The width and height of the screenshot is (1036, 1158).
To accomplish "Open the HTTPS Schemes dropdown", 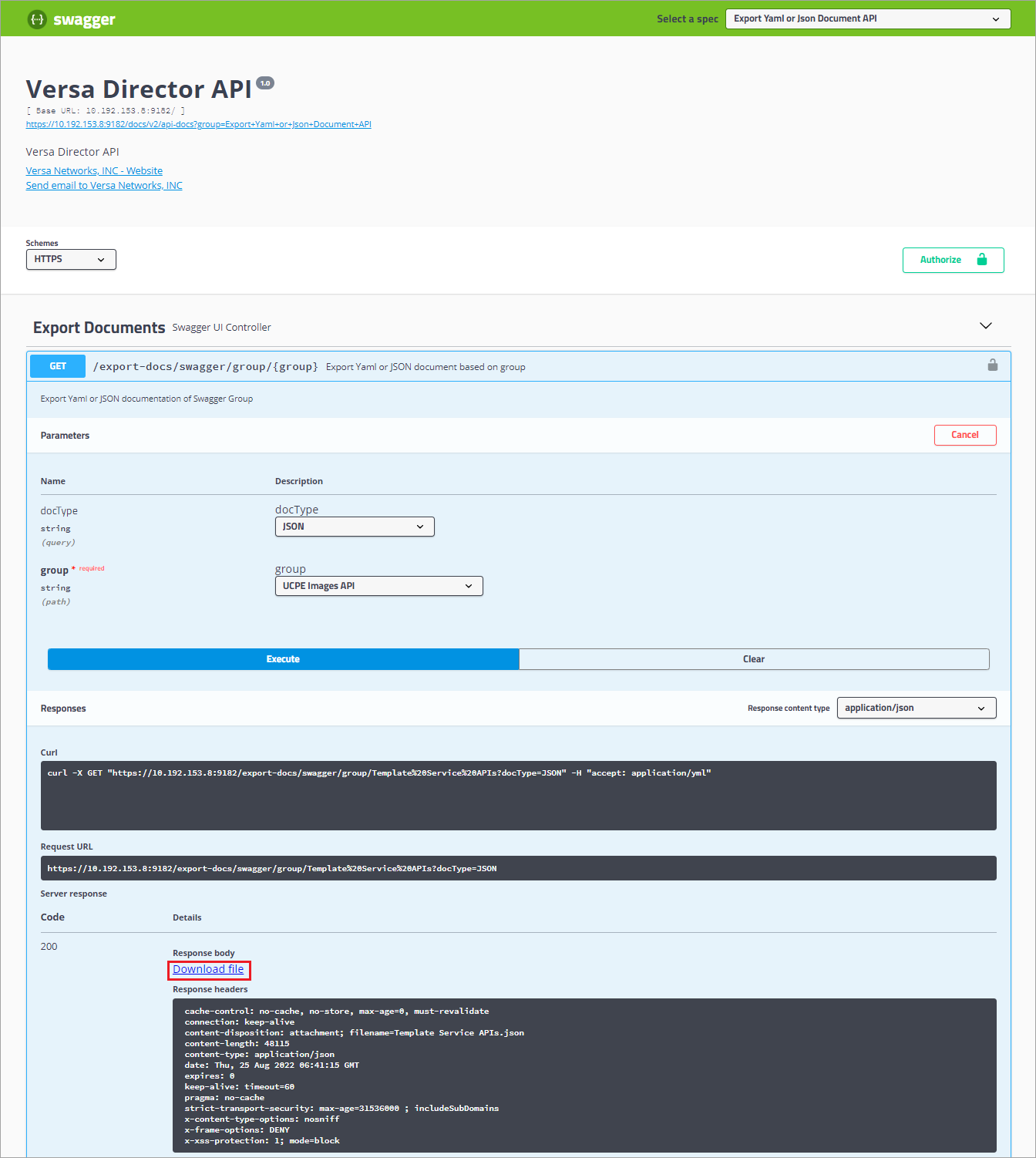I will (x=71, y=260).
